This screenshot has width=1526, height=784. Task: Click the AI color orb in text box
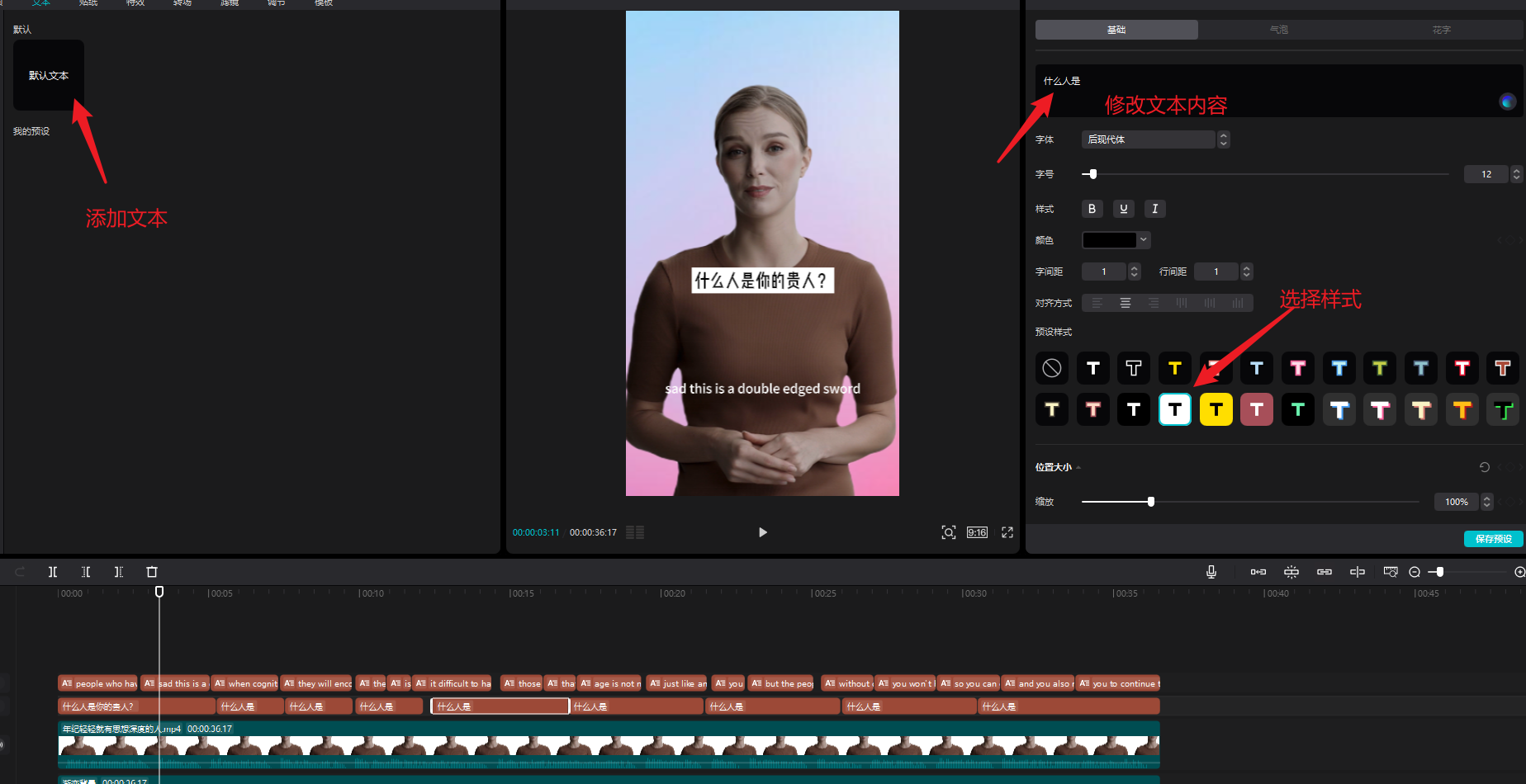point(1508,102)
